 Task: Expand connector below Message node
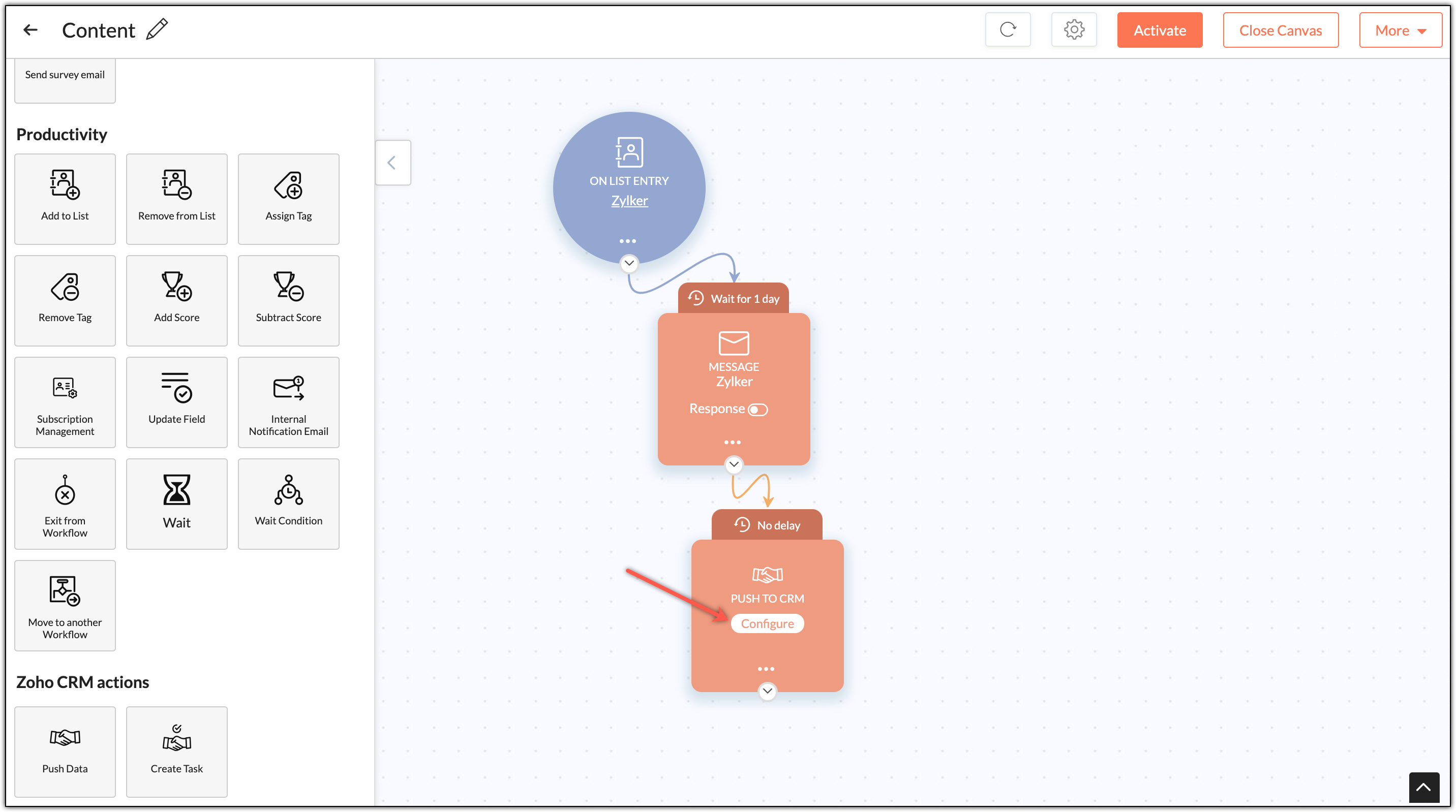tap(734, 464)
